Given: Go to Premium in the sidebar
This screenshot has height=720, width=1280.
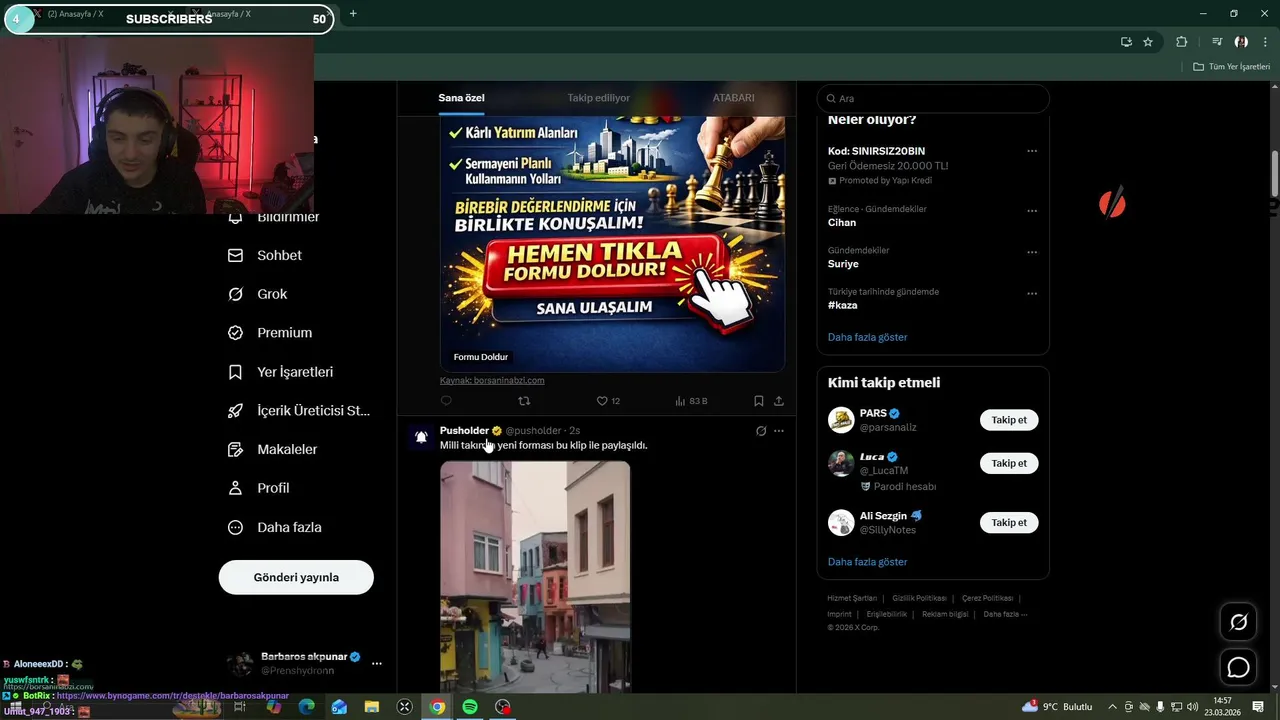Looking at the screenshot, I should pos(270,333).
